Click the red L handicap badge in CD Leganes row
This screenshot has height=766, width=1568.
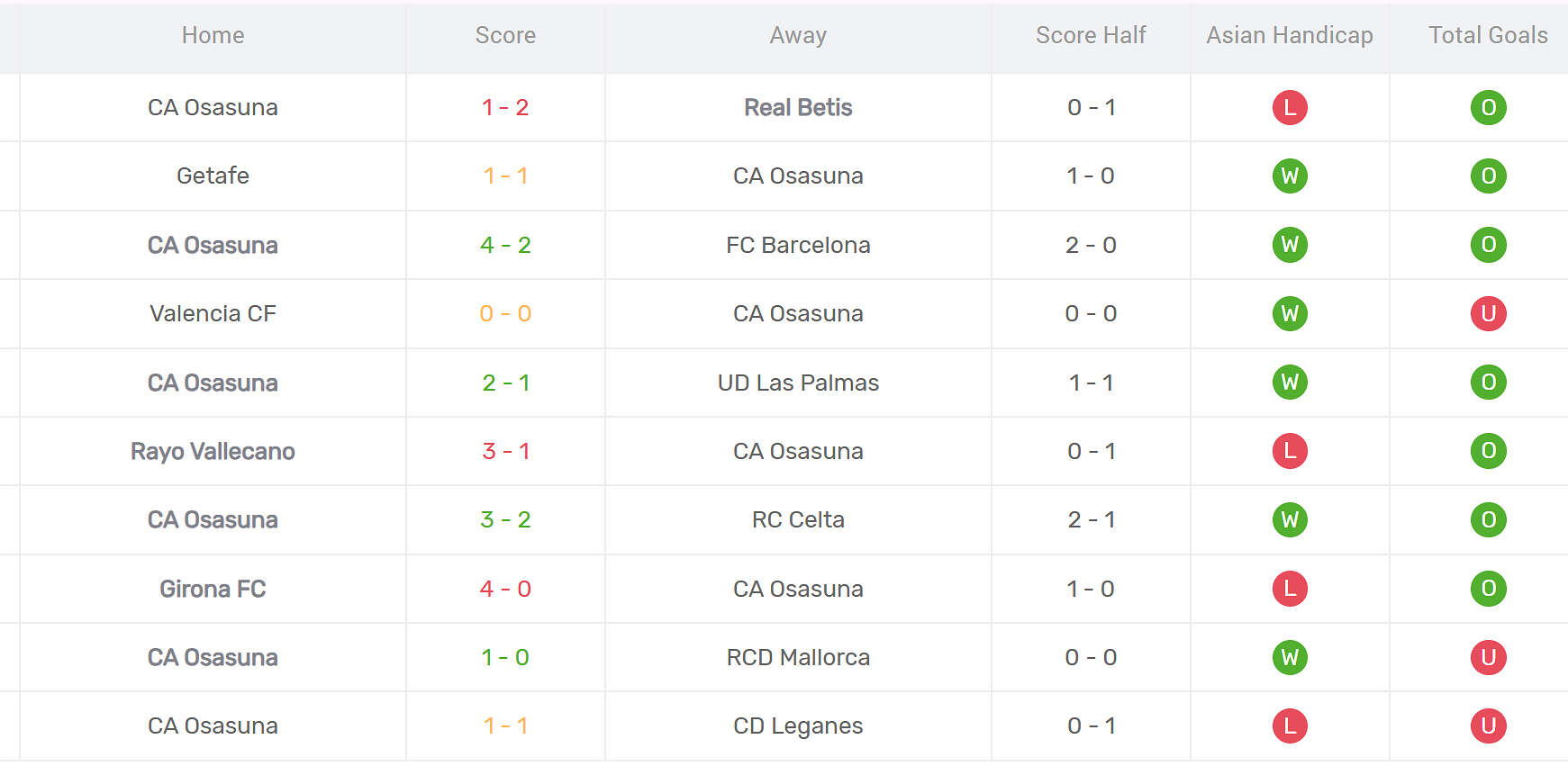tap(1289, 725)
